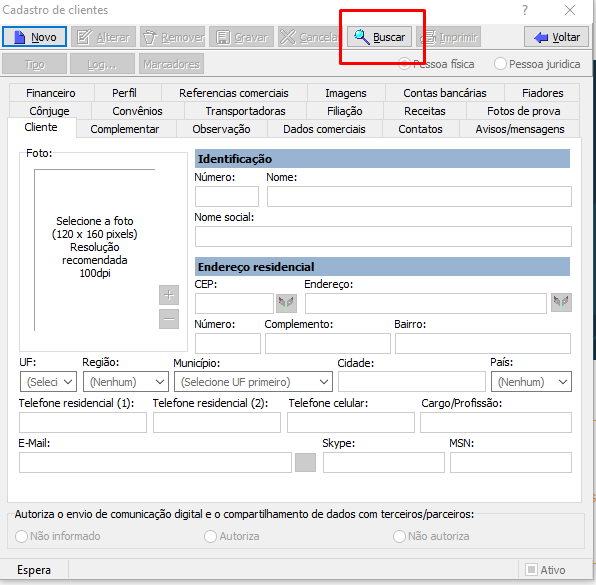Focus the Nome input field
The image size is (596, 585).
pyautogui.click(x=419, y=197)
